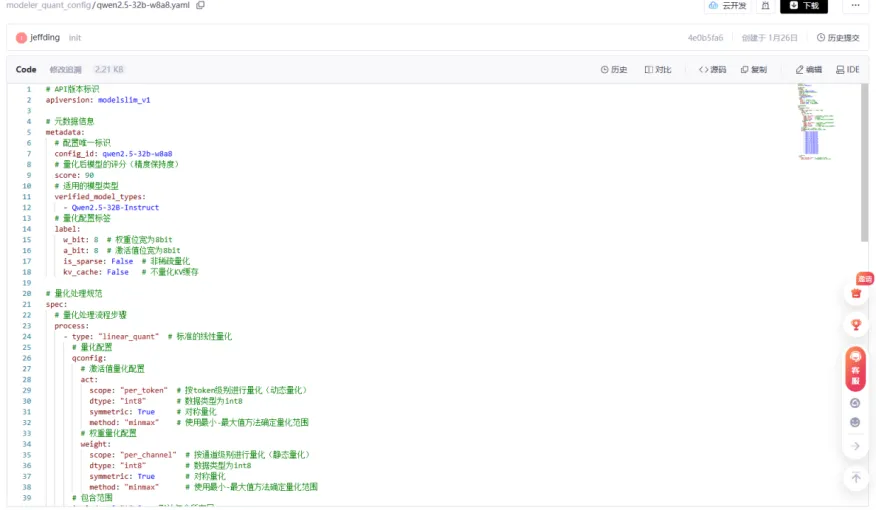
Task: View raw 源码 source
Action: (x=712, y=70)
